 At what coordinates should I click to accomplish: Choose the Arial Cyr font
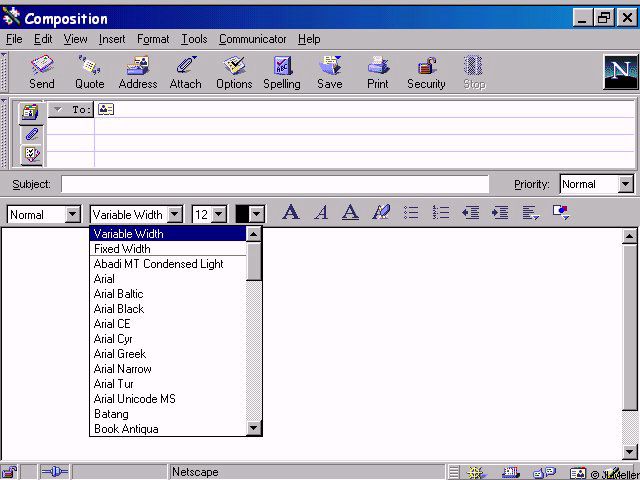168,339
